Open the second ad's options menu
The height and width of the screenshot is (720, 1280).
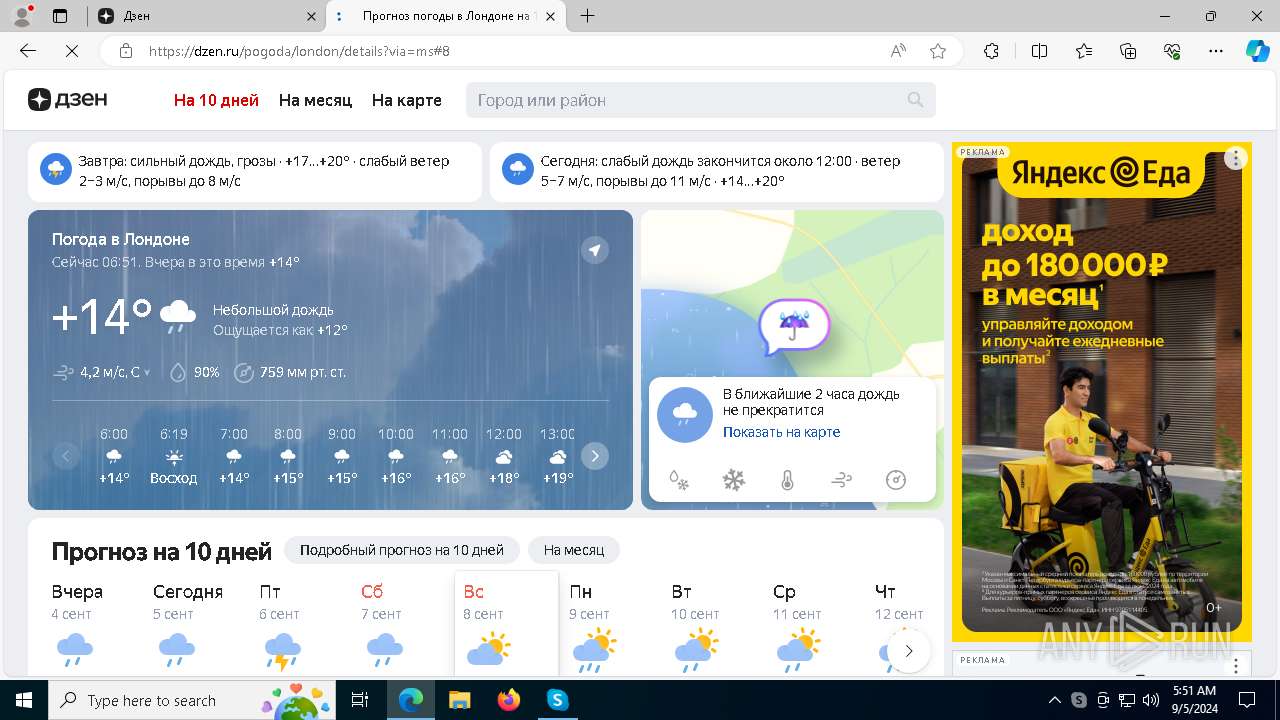click(1236, 665)
